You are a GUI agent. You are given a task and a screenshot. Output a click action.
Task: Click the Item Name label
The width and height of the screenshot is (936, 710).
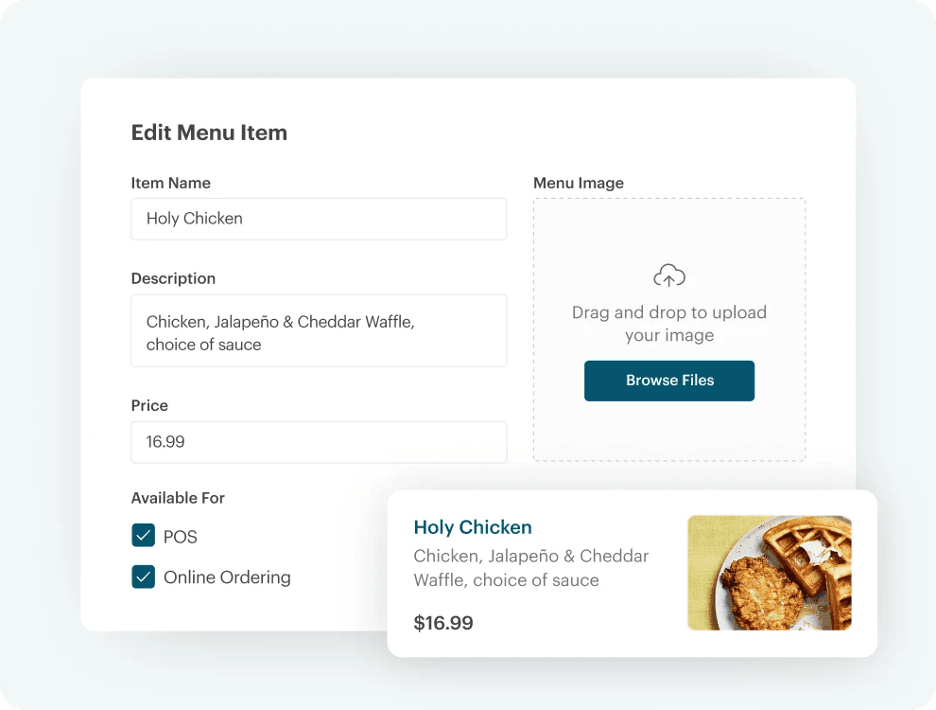(x=170, y=183)
